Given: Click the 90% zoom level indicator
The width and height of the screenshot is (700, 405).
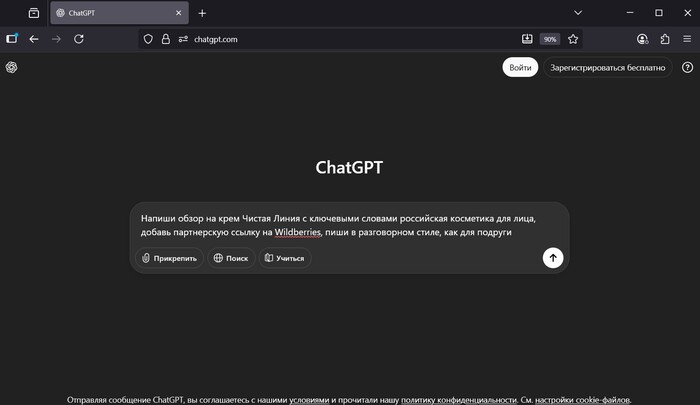Looking at the screenshot, I should [x=550, y=39].
